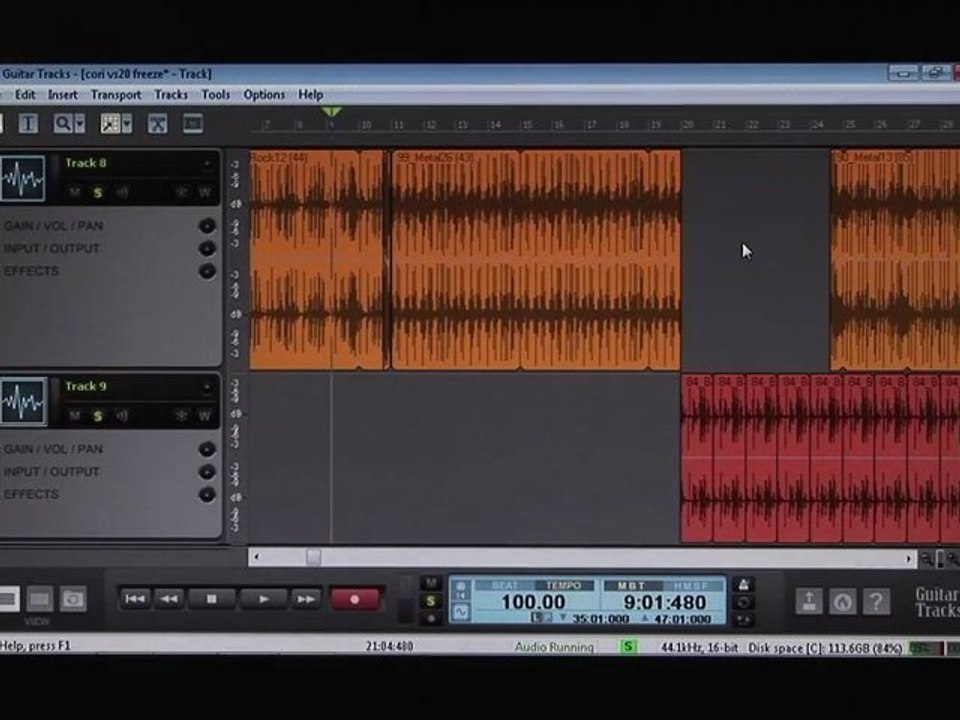This screenshot has width=960, height=720.
Task: Start playback with Play button
Action: pyautogui.click(x=263, y=599)
